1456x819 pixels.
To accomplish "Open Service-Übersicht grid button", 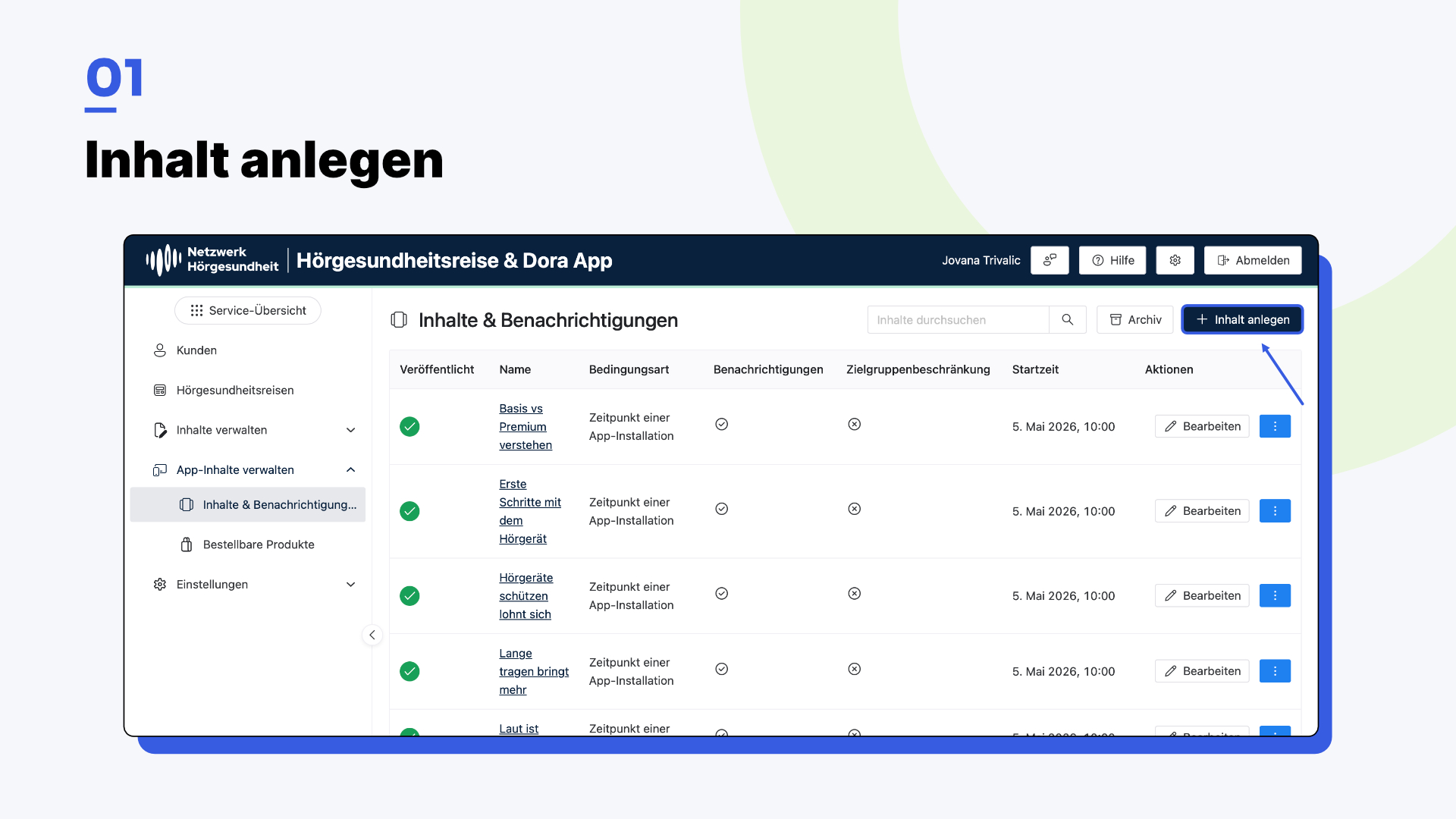I will click(x=248, y=310).
